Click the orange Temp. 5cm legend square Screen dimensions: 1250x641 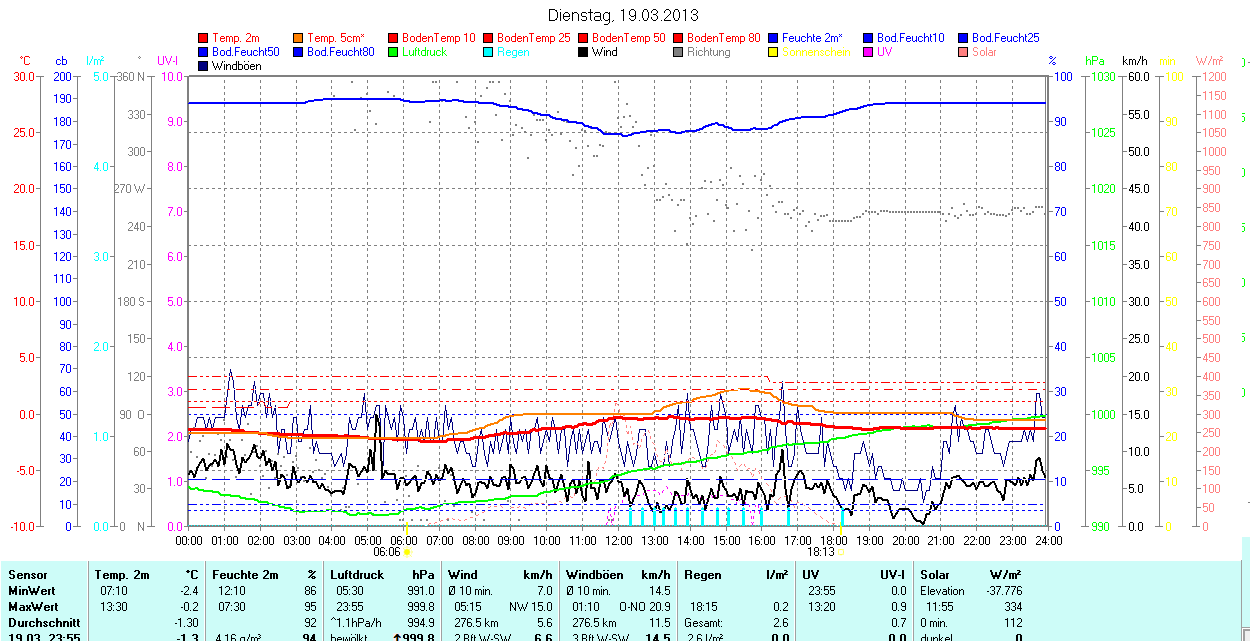[299, 38]
